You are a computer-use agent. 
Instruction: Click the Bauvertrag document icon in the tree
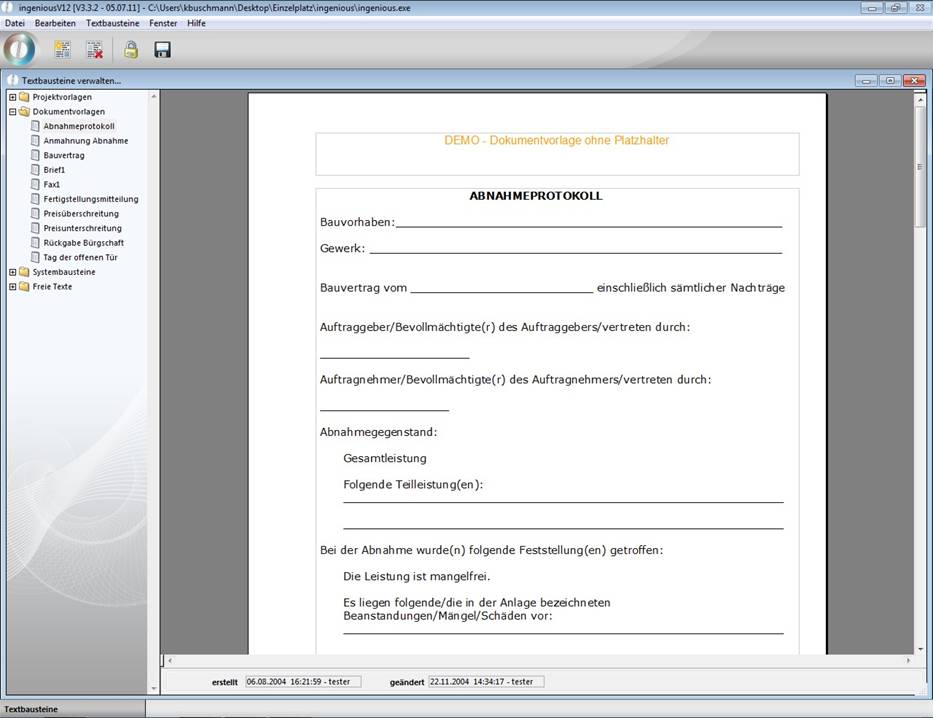click(x=35, y=156)
